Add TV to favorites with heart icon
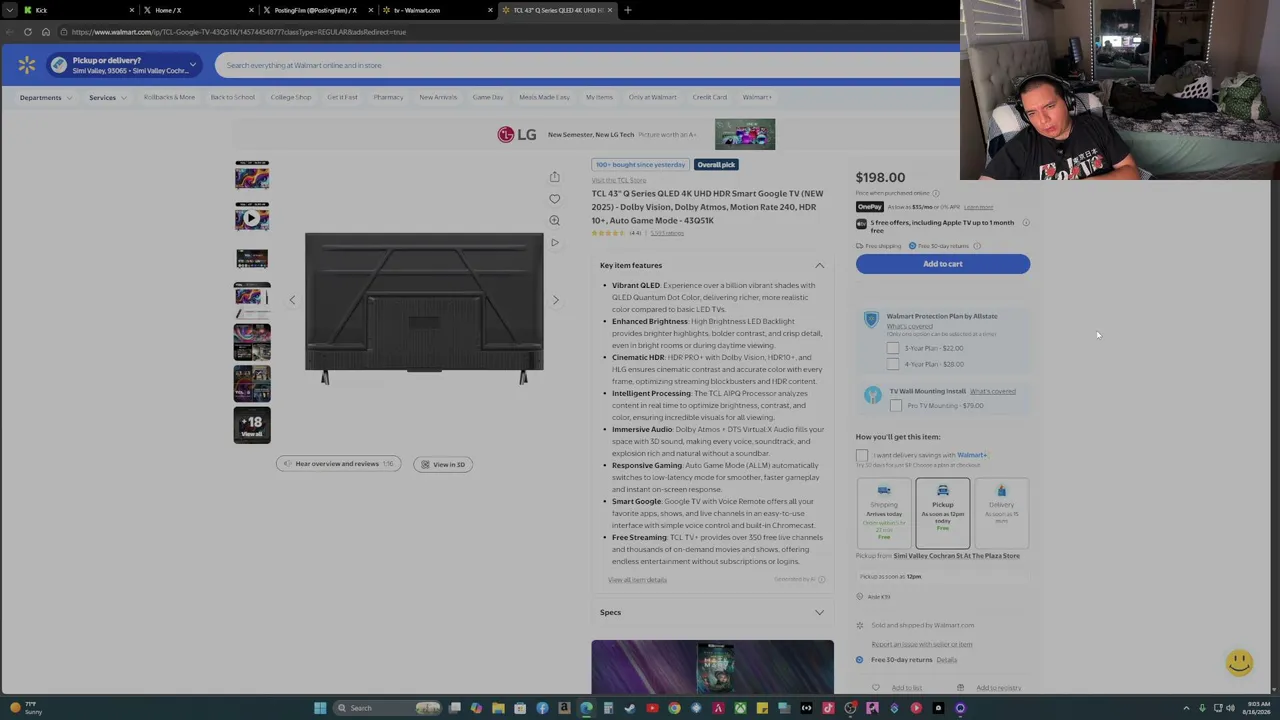The width and height of the screenshot is (1280, 720). [554, 198]
